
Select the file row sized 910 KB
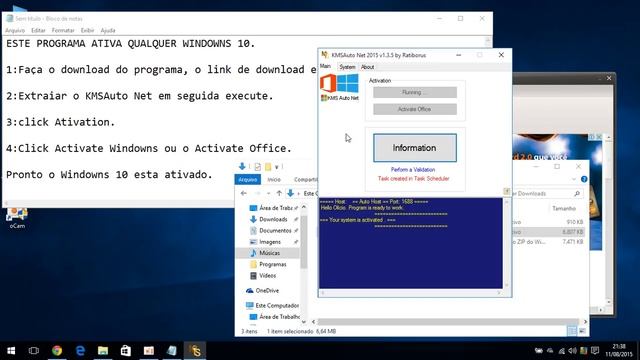[x=549, y=222]
